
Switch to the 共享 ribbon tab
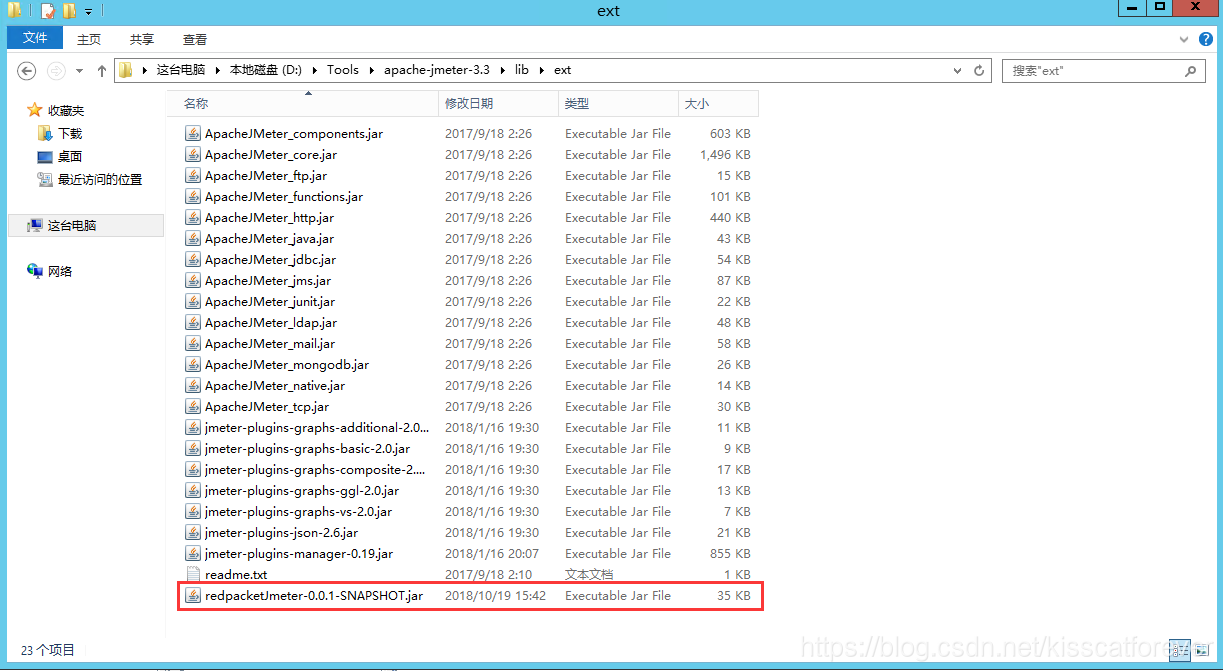tap(142, 39)
